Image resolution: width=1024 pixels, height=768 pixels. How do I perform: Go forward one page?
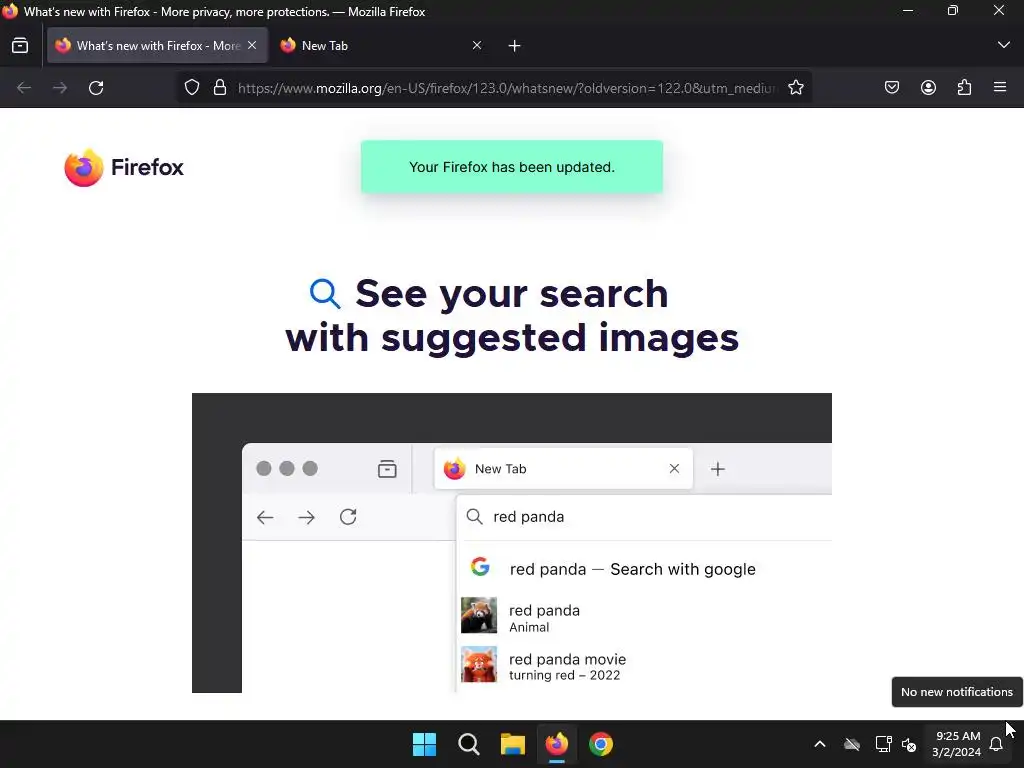(x=60, y=88)
